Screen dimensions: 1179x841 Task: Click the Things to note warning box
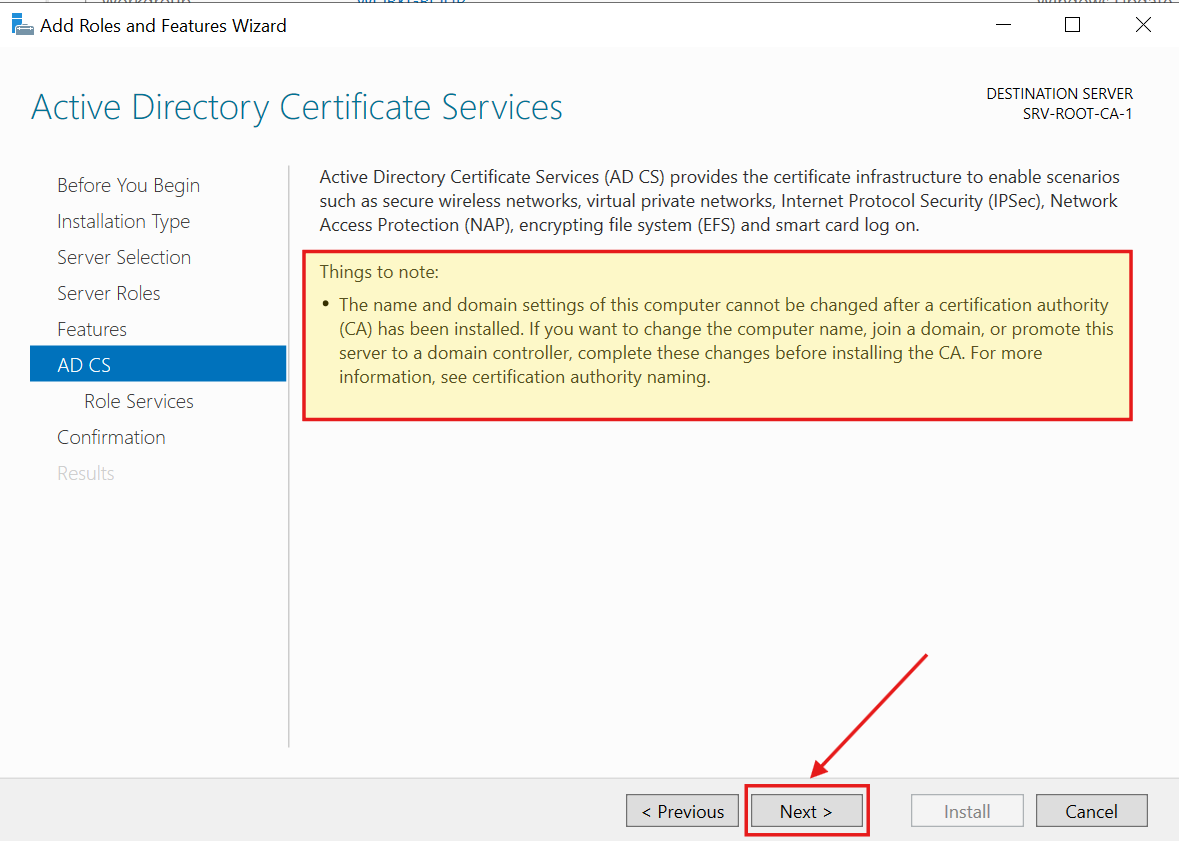click(716, 335)
